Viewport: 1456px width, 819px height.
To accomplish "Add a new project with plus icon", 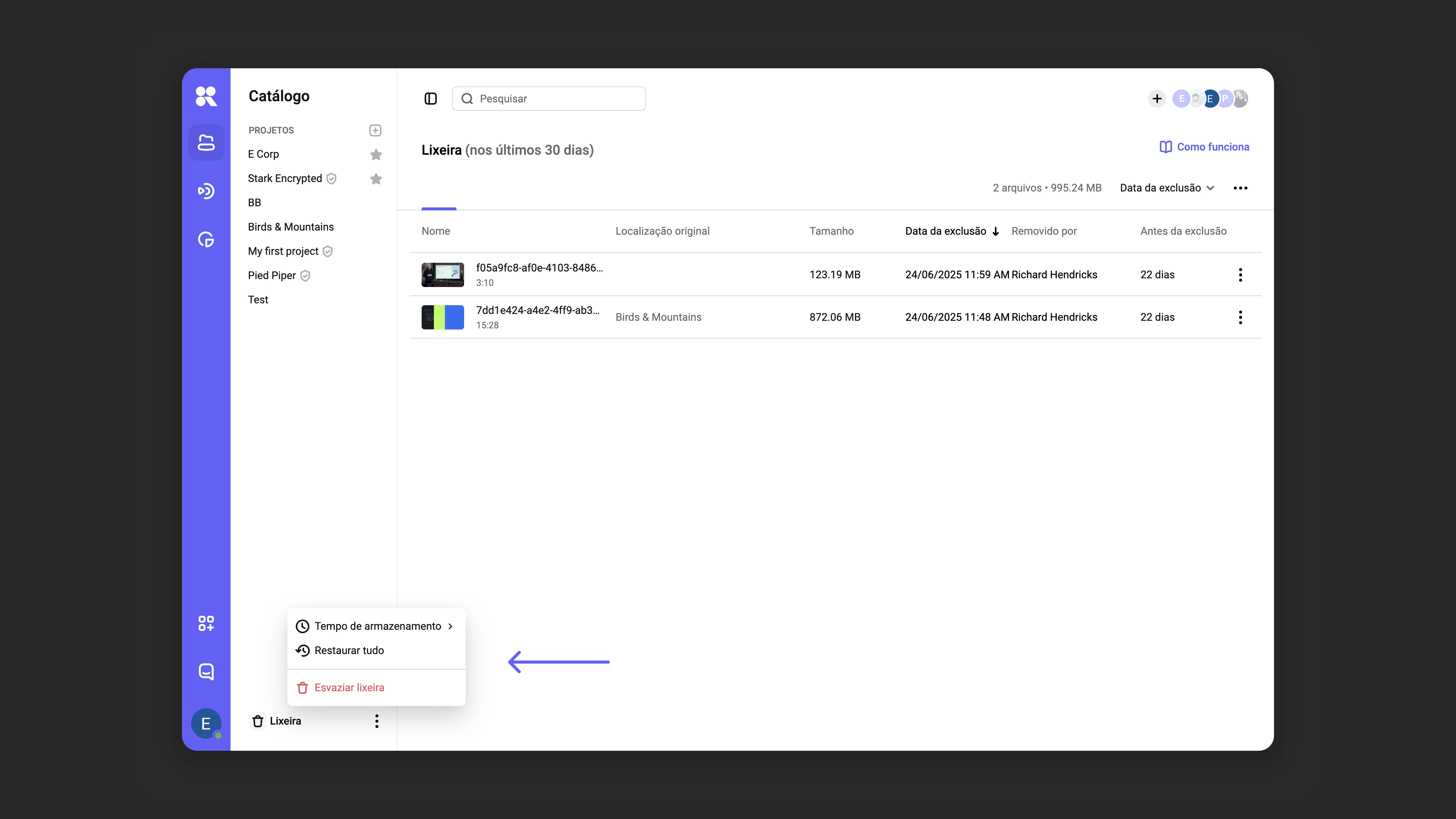I will (375, 130).
